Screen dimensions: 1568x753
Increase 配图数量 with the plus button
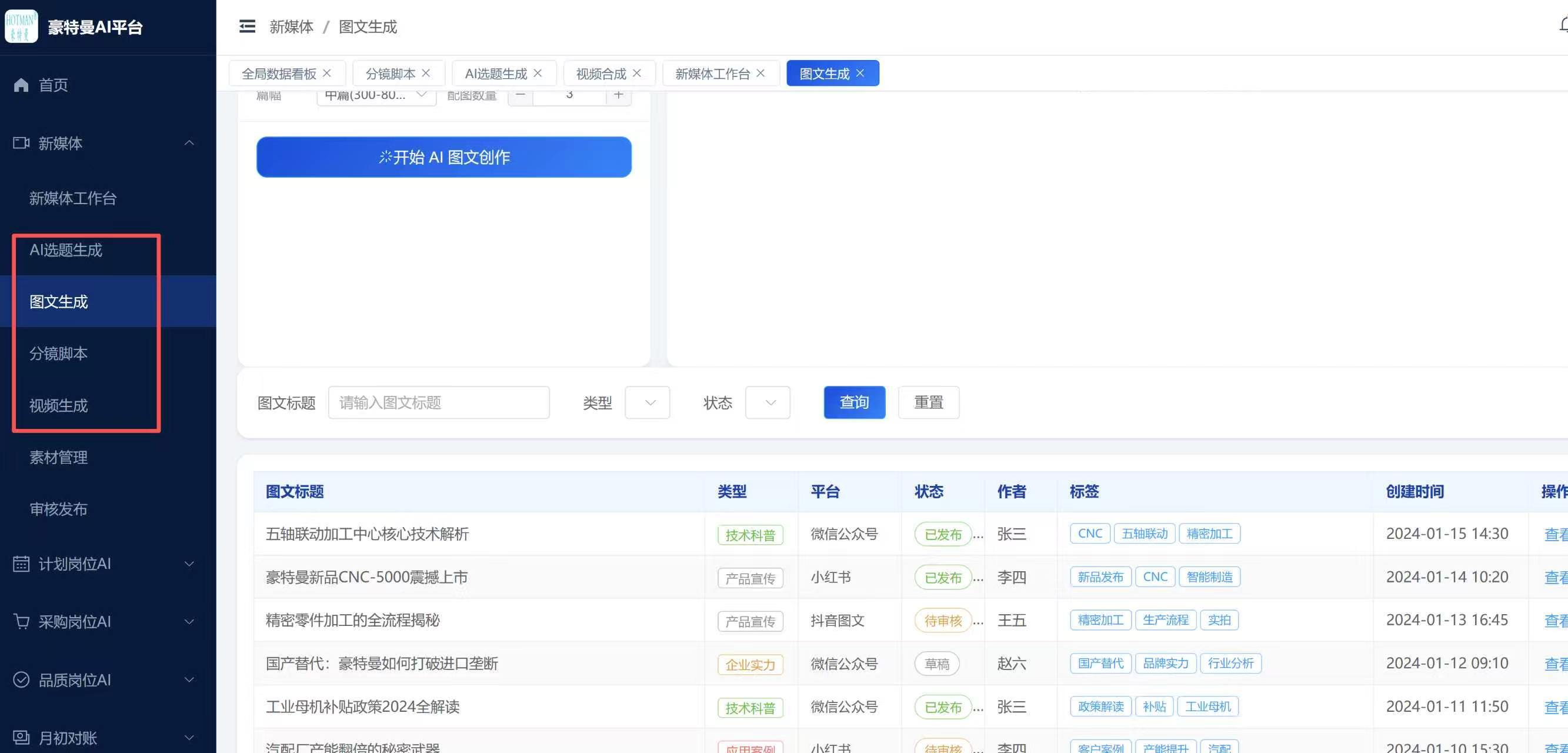click(618, 96)
